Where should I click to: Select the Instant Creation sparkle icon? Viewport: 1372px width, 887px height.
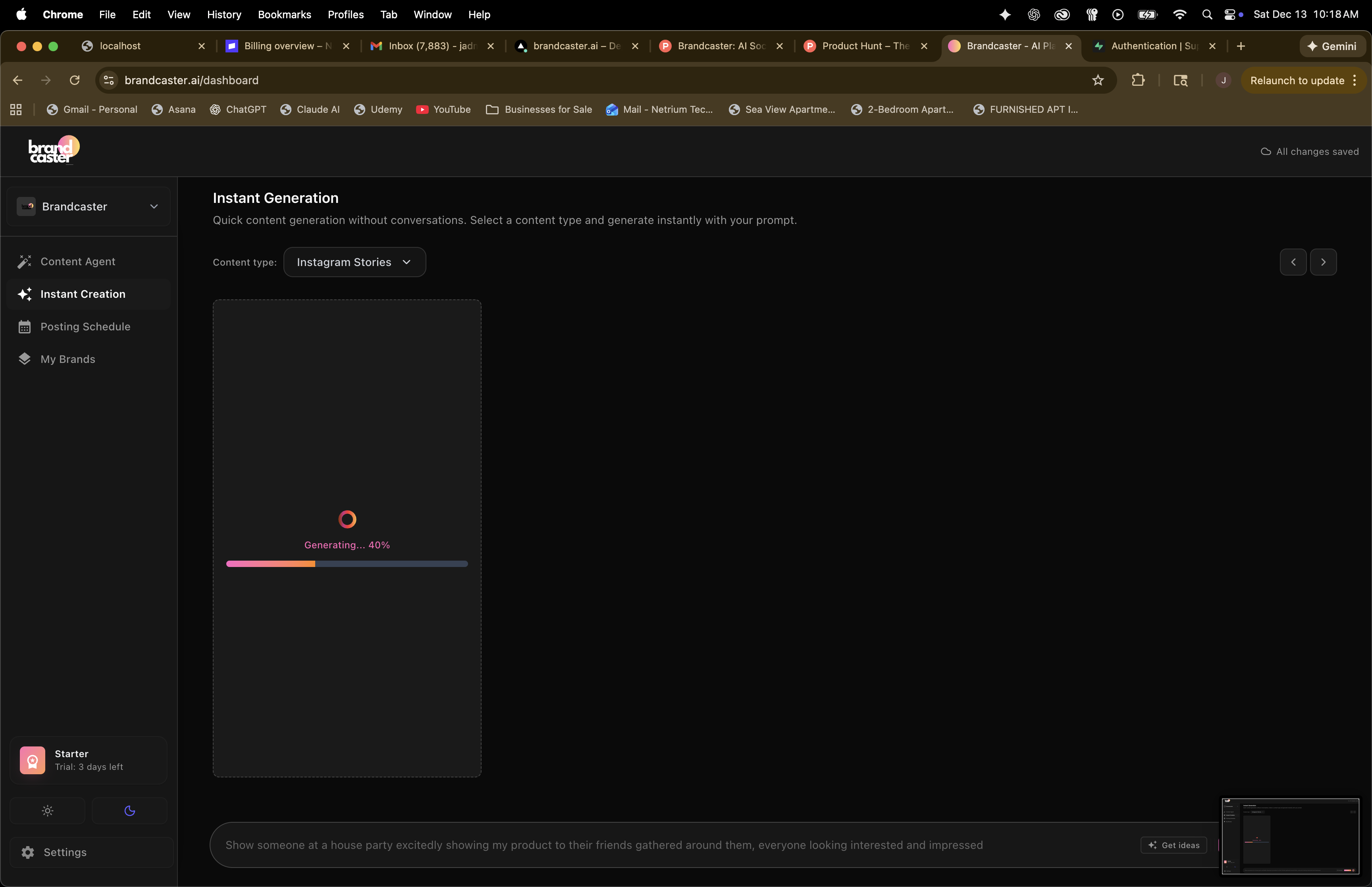tap(24, 294)
